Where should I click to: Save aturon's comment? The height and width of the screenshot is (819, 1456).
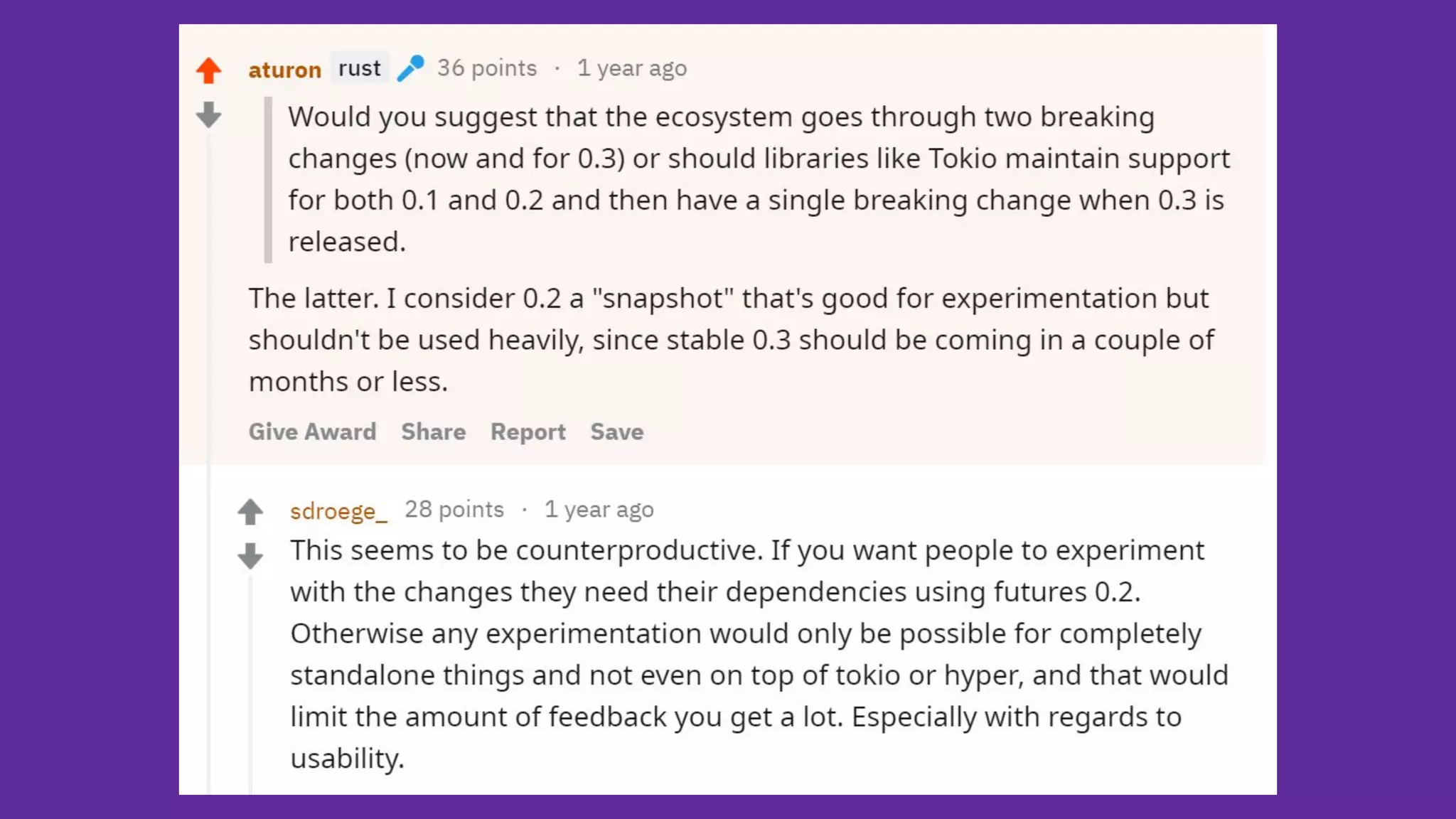[x=616, y=432]
